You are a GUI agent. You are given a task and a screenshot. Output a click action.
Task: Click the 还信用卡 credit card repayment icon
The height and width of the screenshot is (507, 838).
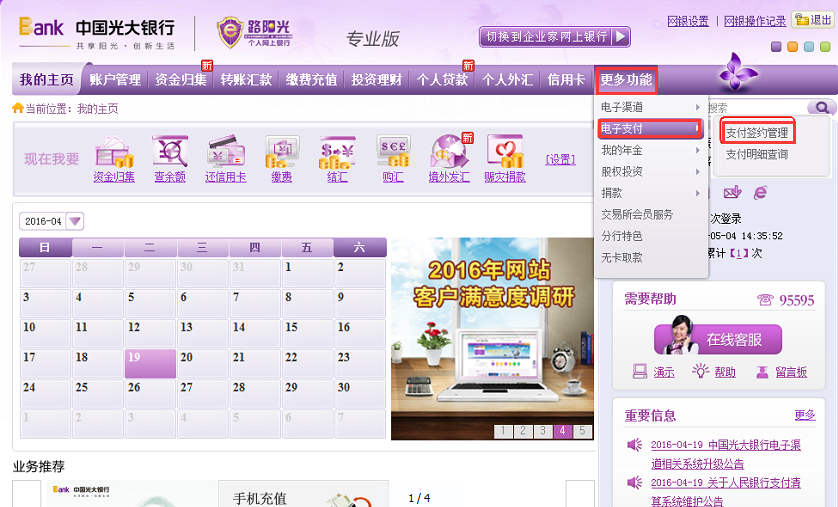(226, 152)
